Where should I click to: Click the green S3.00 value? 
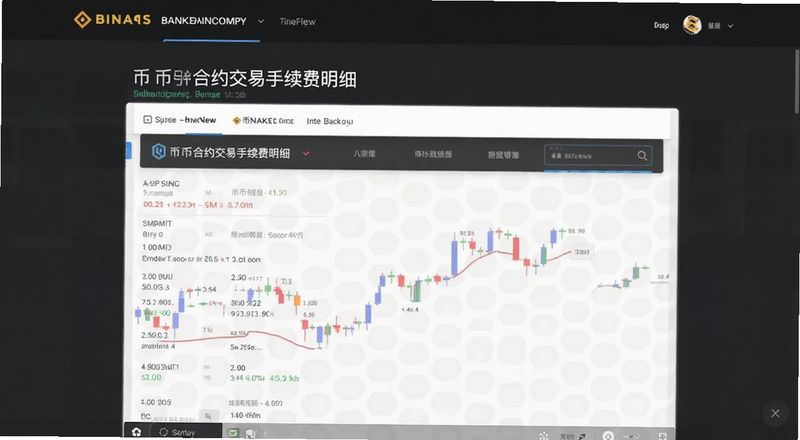(x=151, y=377)
